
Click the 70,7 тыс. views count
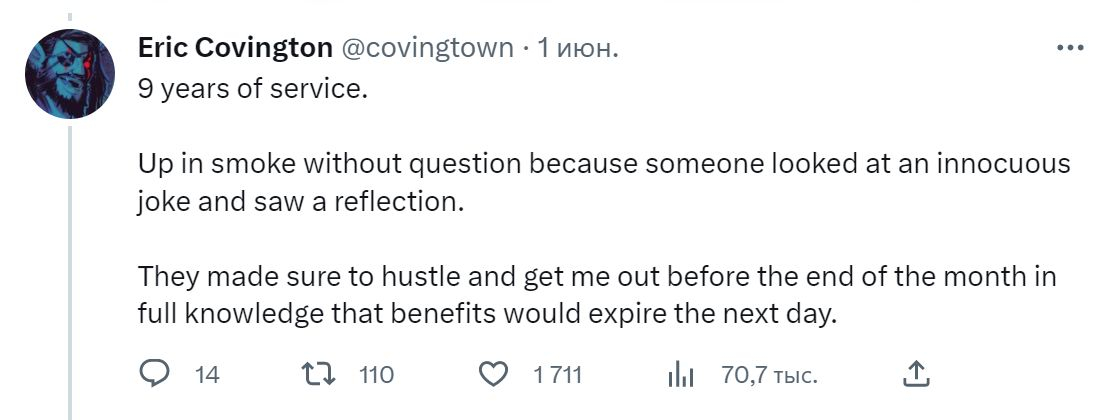769,376
